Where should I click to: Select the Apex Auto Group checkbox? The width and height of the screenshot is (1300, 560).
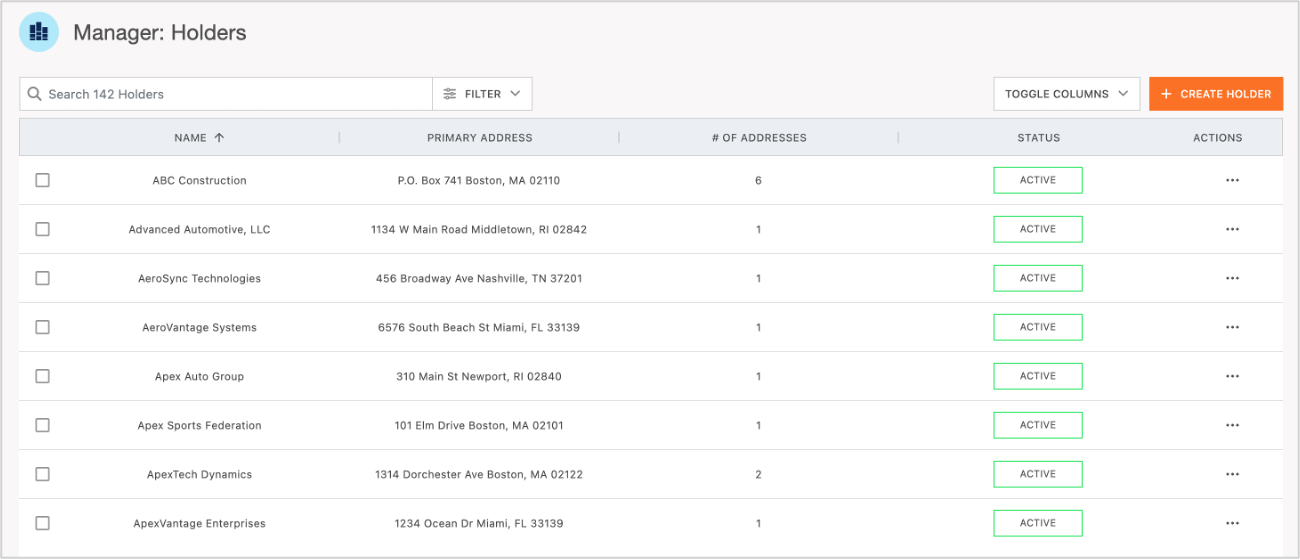click(x=42, y=376)
